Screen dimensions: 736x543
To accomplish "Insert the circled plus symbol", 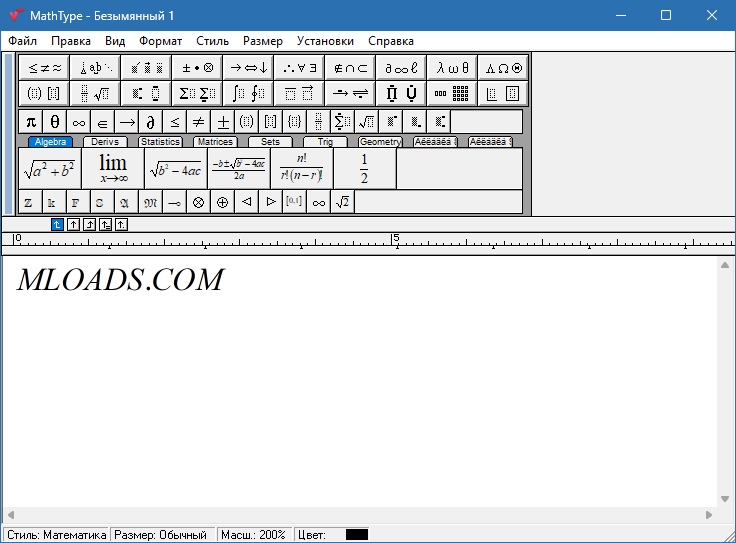I will click(223, 202).
